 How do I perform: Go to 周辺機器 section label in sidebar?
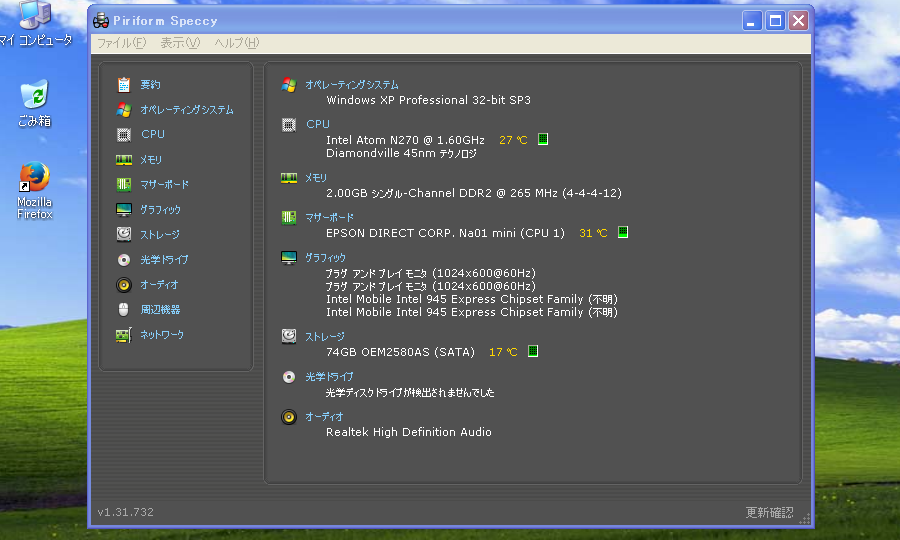tap(160, 309)
